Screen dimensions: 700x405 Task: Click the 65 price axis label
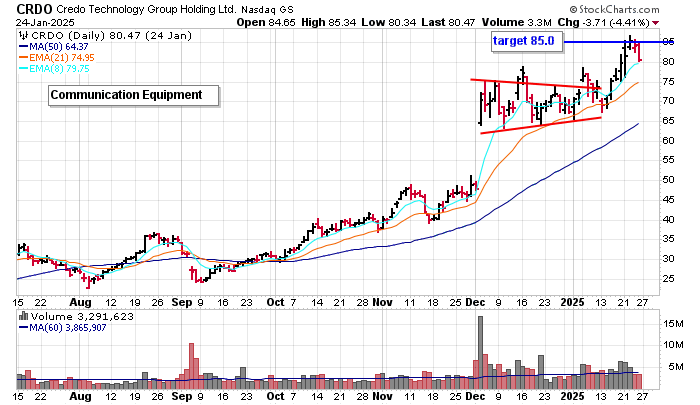669,121
